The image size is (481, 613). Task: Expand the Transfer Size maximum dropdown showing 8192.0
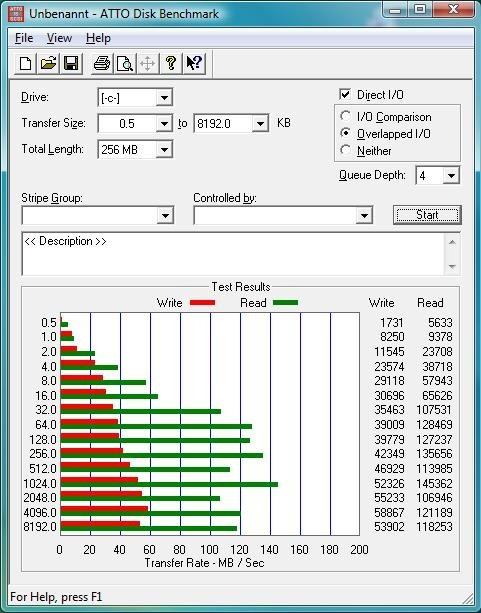pyautogui.click(x=260, y=124)
